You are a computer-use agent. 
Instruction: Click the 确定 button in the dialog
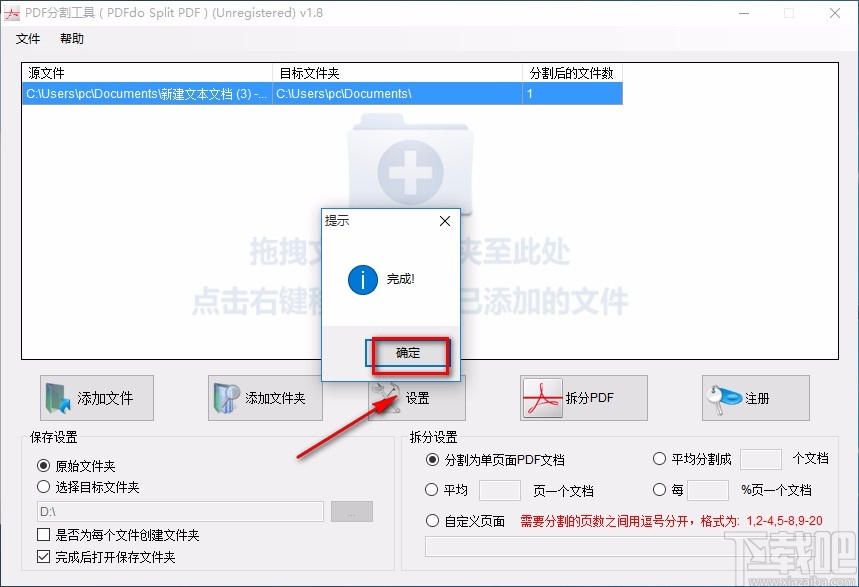click(x=410, y=355)
